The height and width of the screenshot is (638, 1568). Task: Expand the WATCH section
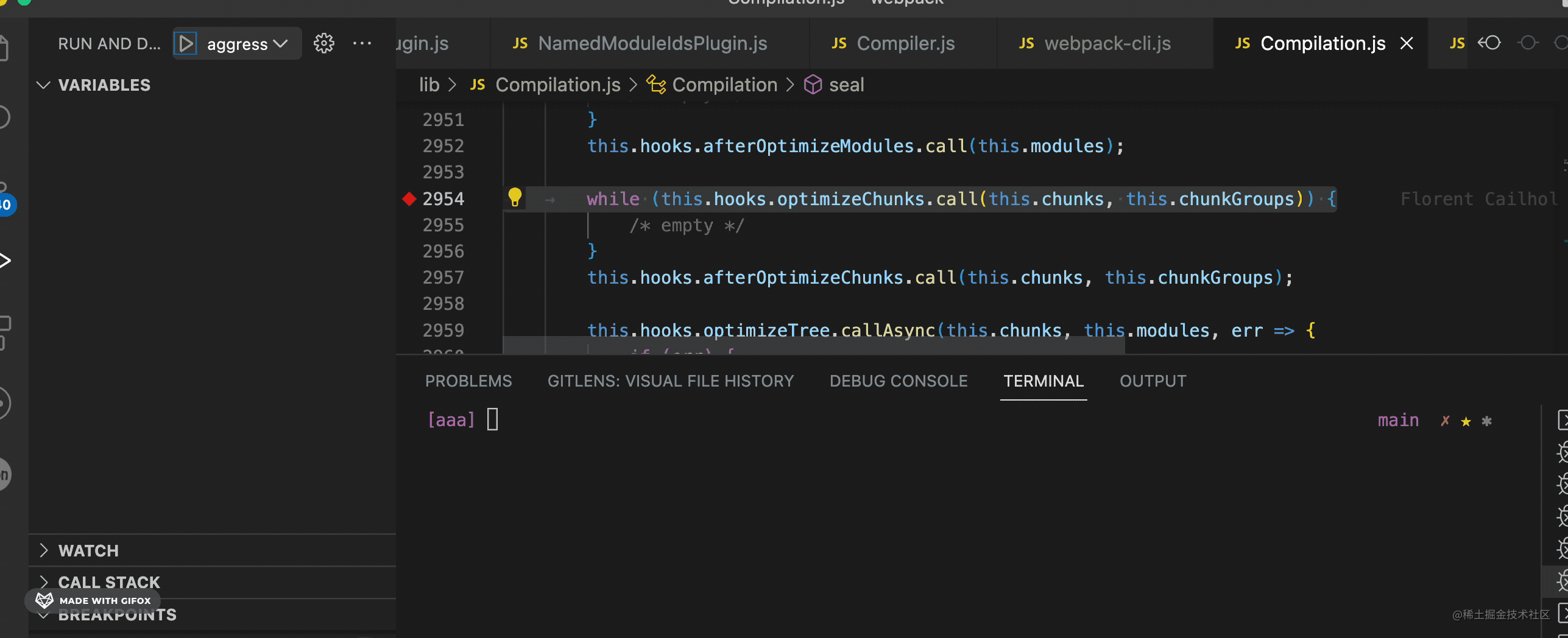coord(43,551)
